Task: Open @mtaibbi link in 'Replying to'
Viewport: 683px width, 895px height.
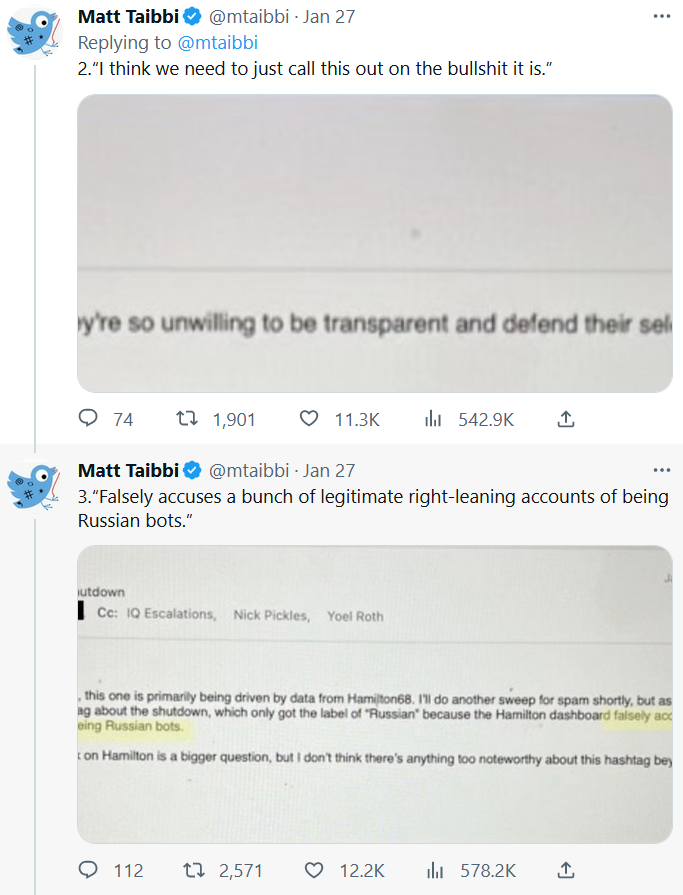Action: (217, 42)
